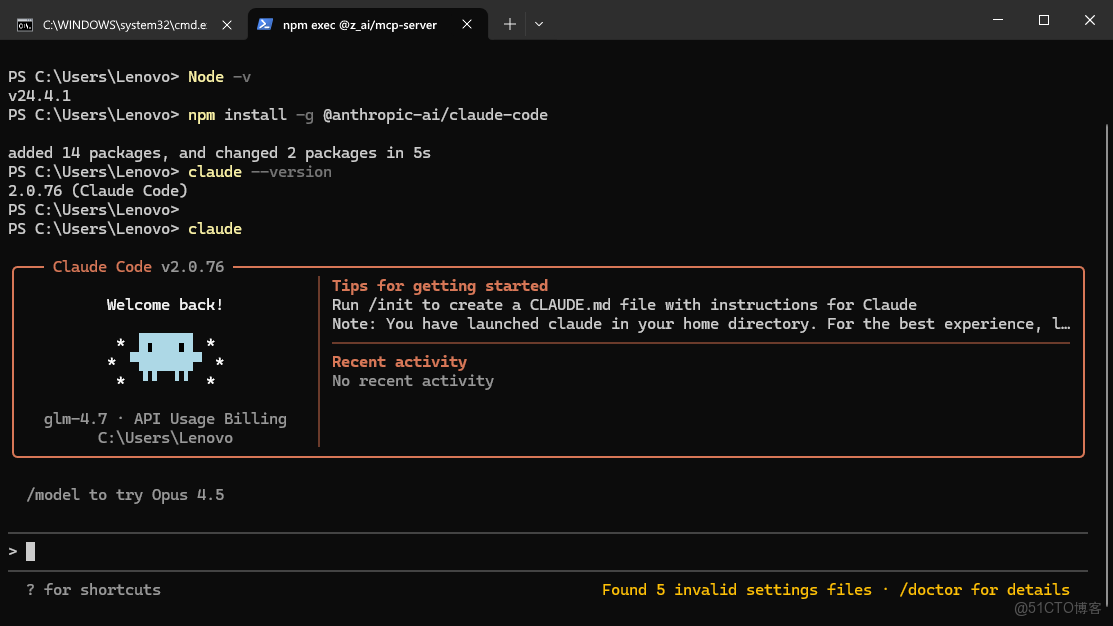Screen dimensions: 1113x626
Task: Switch to the cmd.exe tab
Action: coord(120,25)
